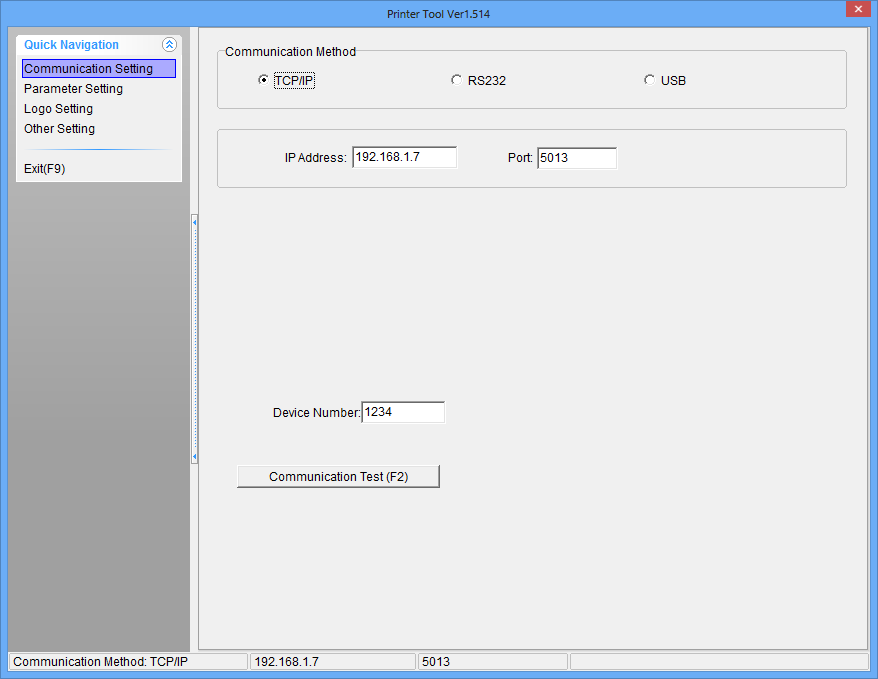Screen dimensions: 878x679
Task: Switch communication method to USB
Action: [649, 80]
